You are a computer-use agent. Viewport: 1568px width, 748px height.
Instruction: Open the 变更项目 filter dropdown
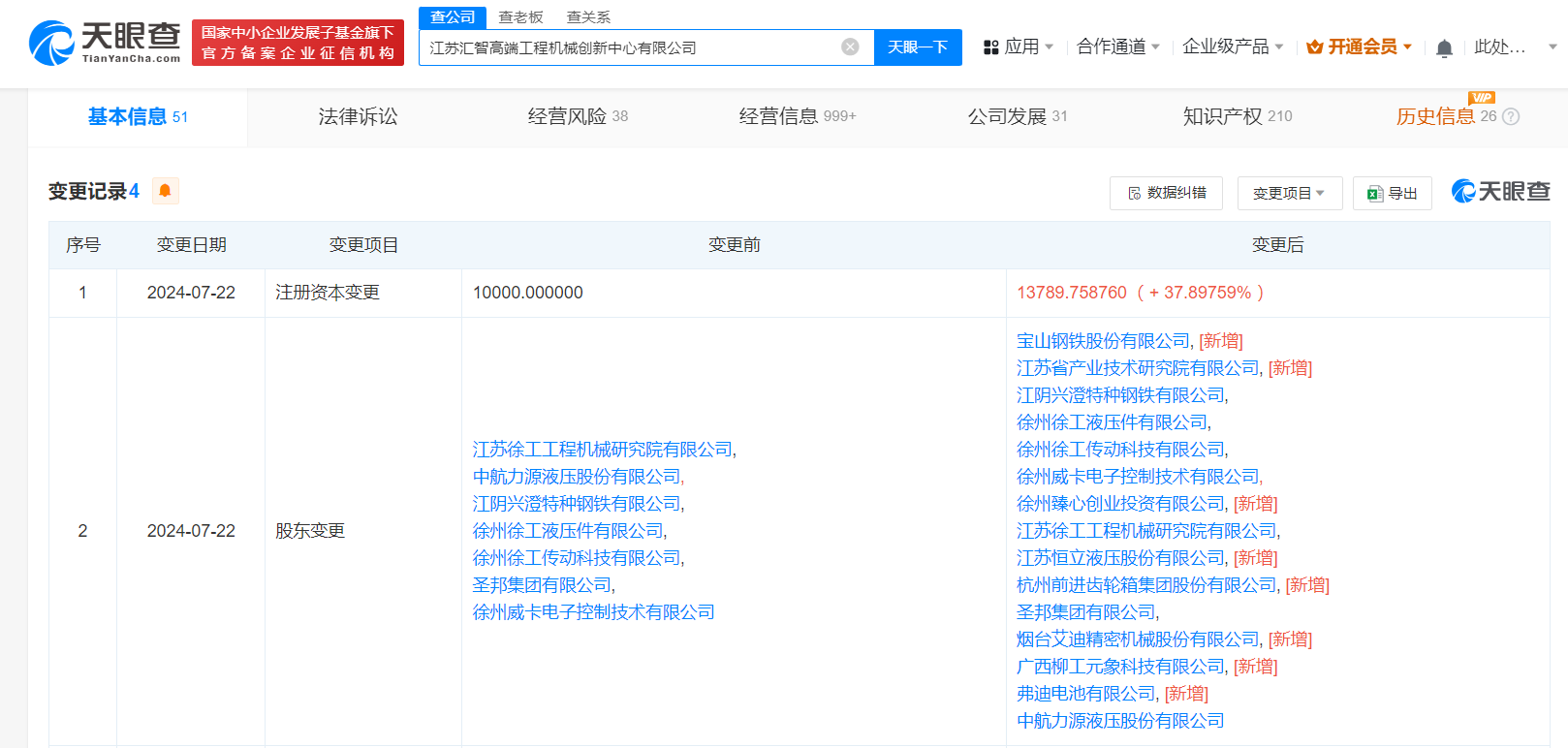[1289, 193]
